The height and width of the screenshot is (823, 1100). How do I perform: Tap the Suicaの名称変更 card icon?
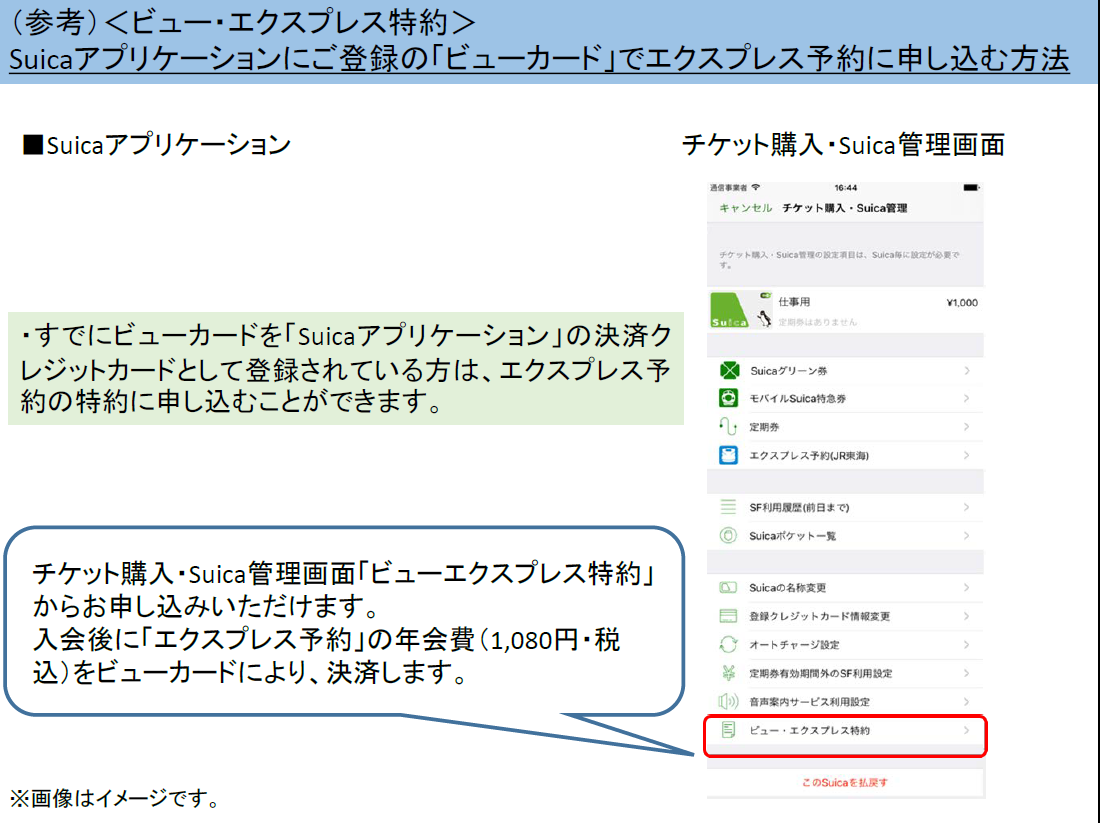click(728, 587)
